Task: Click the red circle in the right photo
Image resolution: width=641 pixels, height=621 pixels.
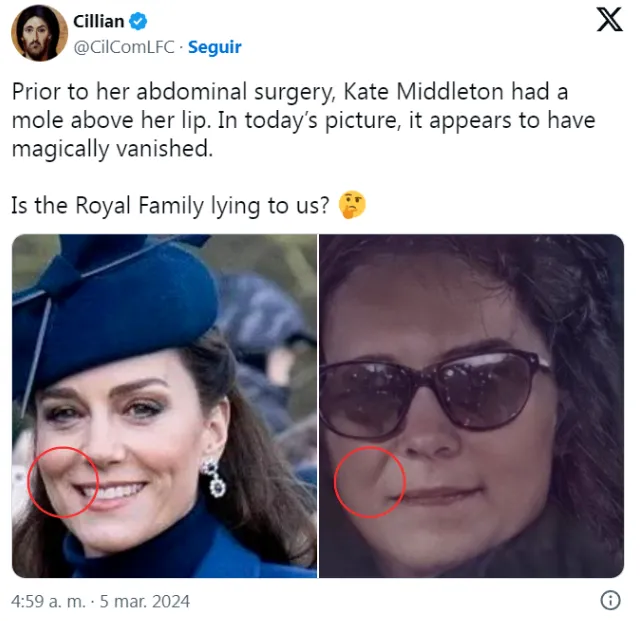Action: click(368, 482)
